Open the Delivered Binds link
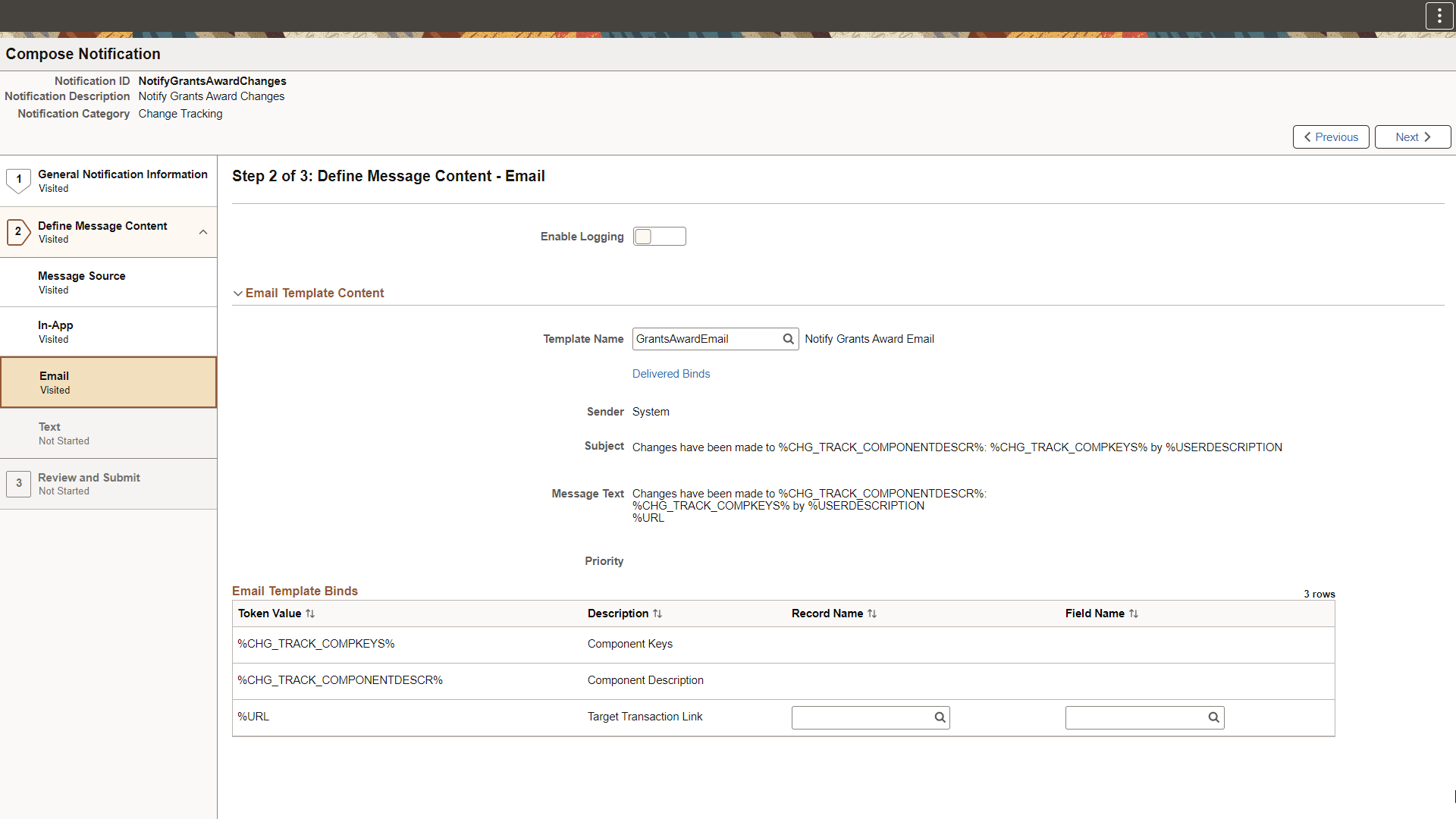The image size is (1456, 819). pos(670,374)
